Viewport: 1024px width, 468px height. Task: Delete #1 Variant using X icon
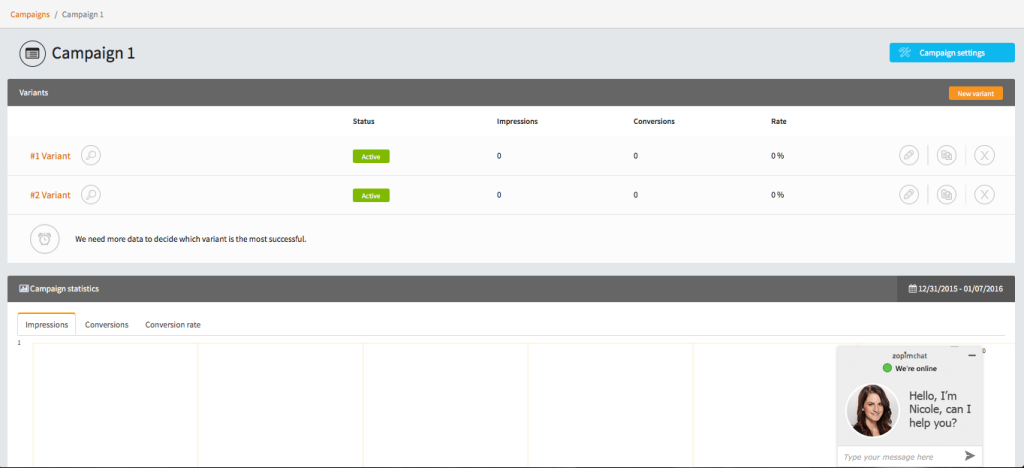pyautogui.click(x=984, y=155)
